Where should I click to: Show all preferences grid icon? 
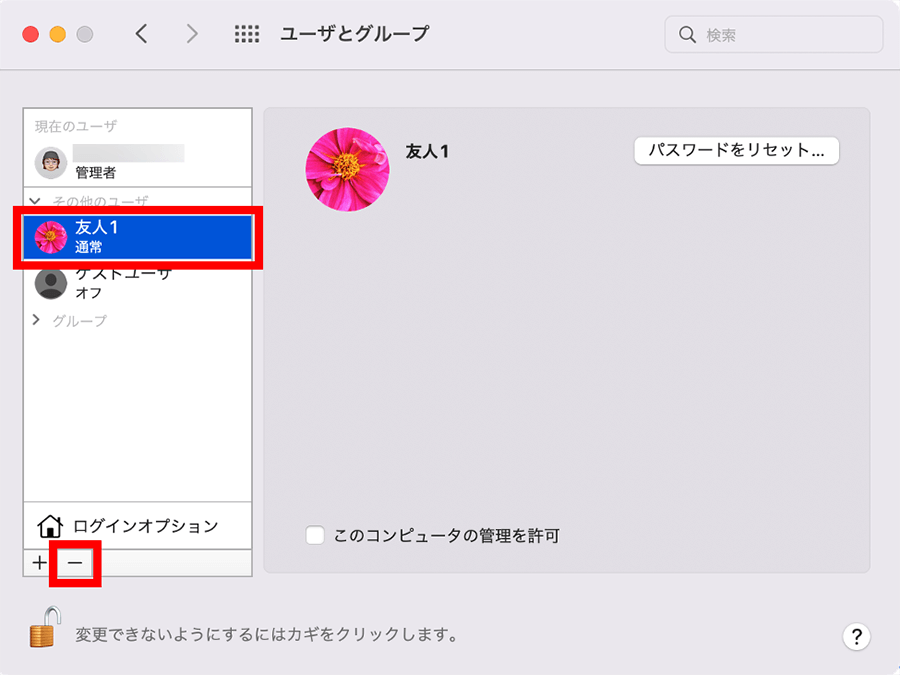click(x=247, y=34)
